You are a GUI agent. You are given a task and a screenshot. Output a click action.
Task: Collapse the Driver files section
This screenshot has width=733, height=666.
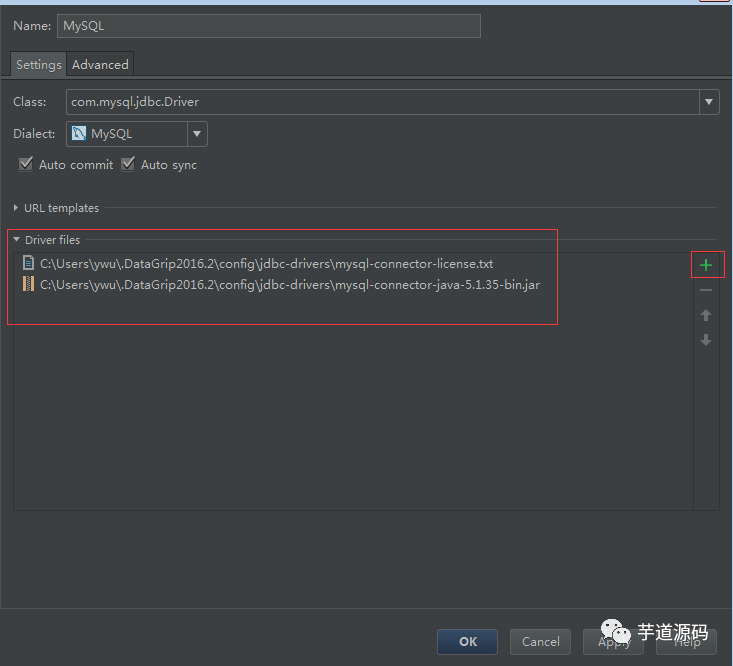point(16,239)
